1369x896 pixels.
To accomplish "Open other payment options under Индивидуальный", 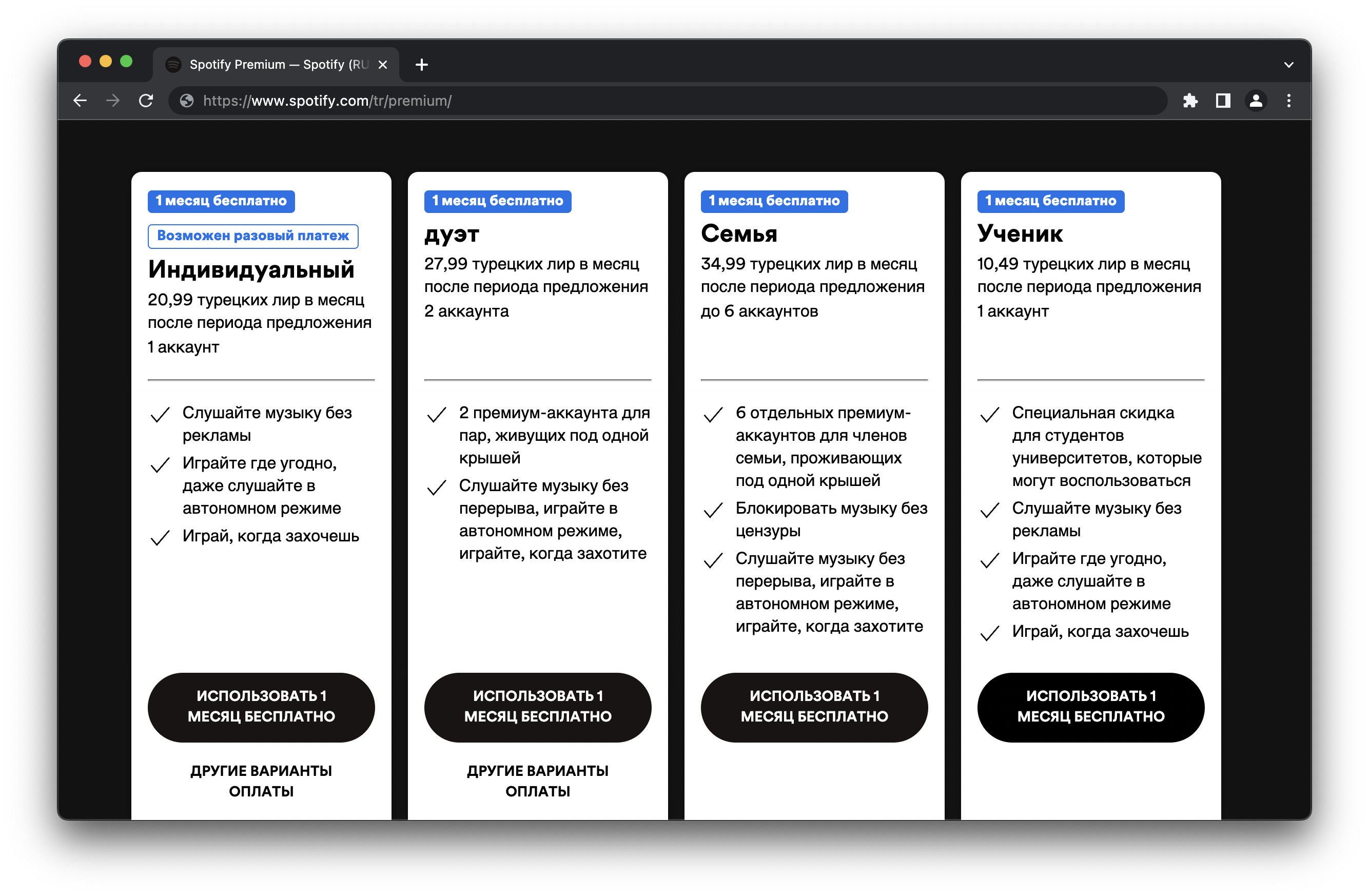I will [x=261, y=781].
